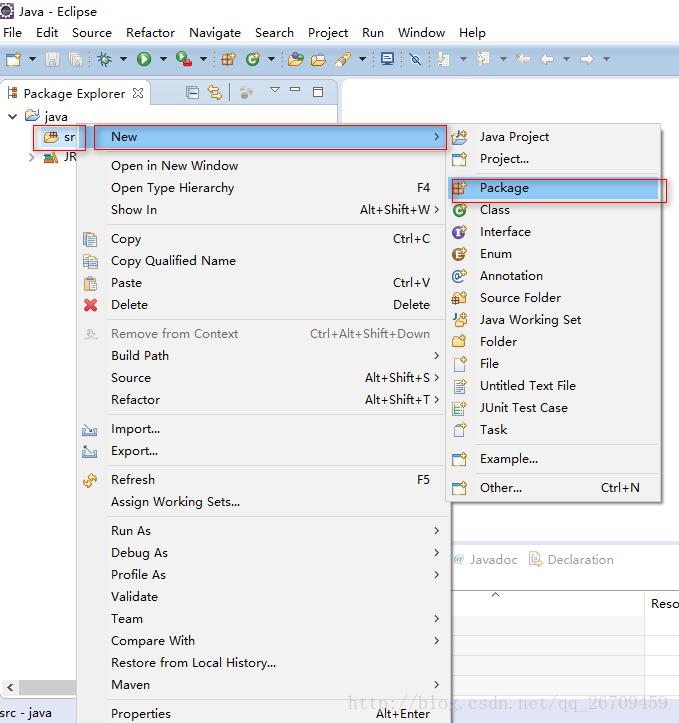679x723 pixels.
Task: Select Import... in the context menu
Action: click(262, 429)
